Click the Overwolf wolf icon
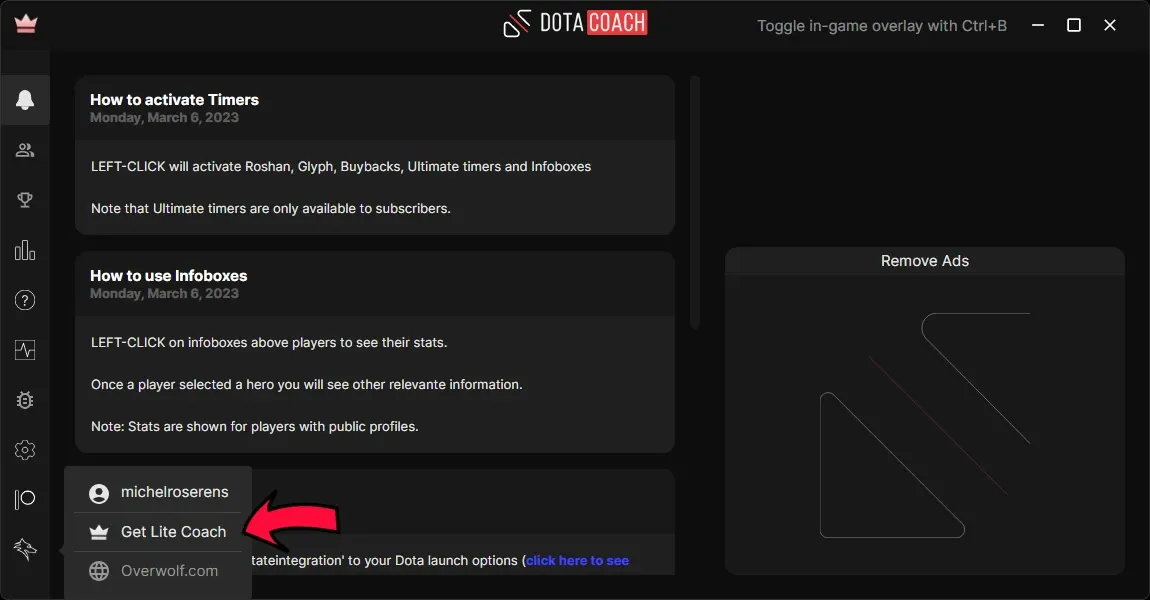 coord(25,549)
